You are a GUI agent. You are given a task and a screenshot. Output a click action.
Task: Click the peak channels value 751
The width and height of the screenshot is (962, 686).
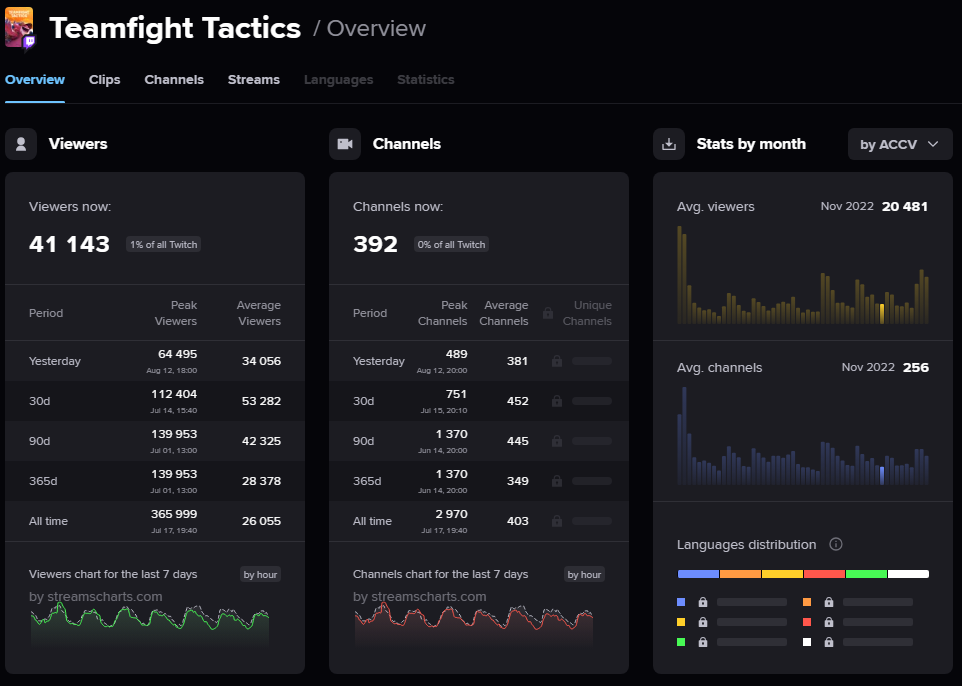(456, 394)
